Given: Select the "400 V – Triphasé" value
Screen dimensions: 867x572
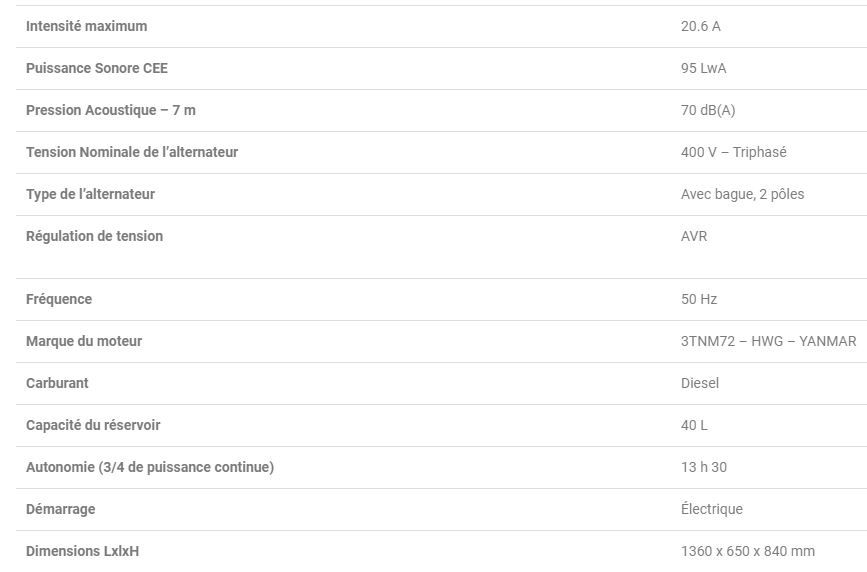Looking at the screenshot, I should pos(733,152).
